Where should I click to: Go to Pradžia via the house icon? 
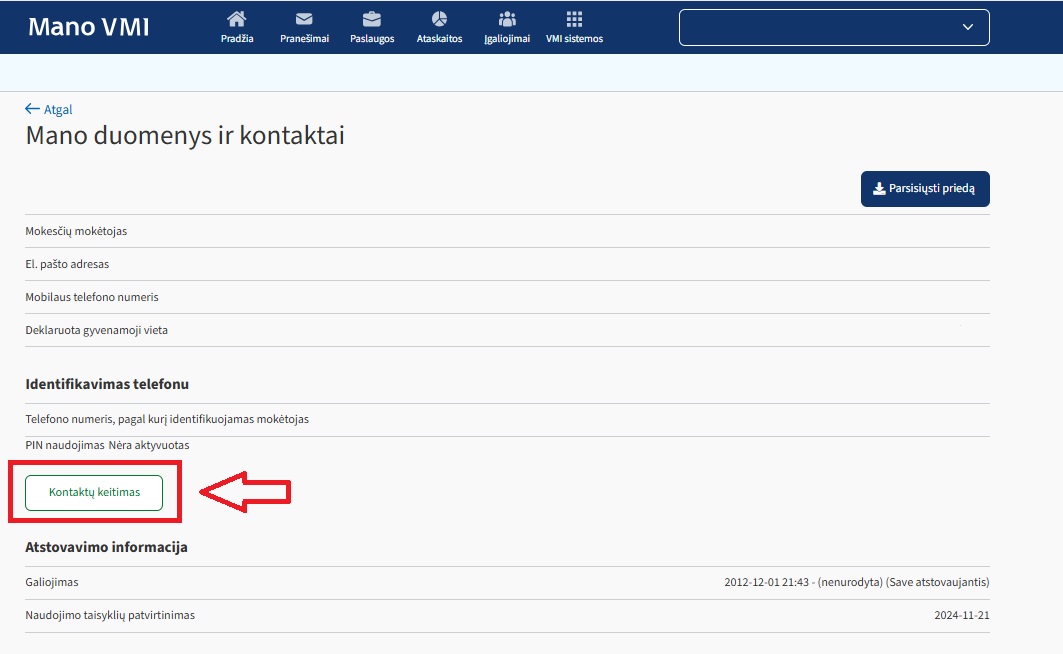click(x=237, y=19)
